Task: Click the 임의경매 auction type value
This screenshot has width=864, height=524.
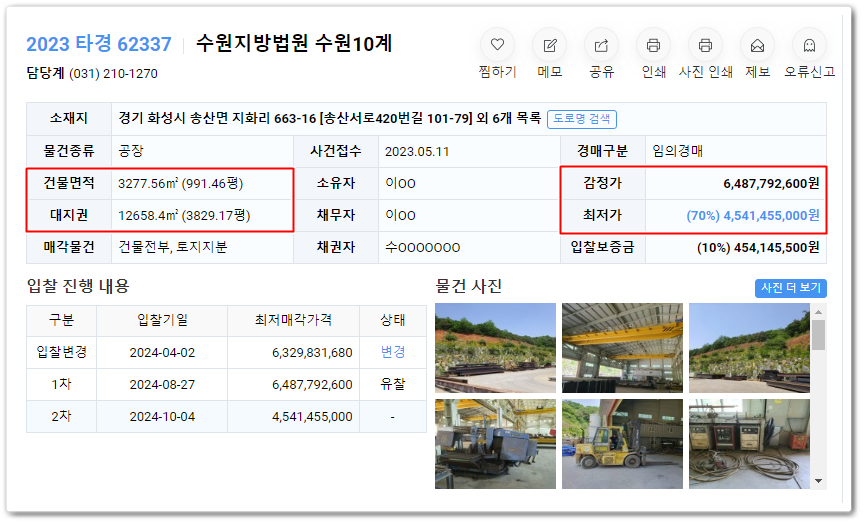Action: (x=677, y=151)
